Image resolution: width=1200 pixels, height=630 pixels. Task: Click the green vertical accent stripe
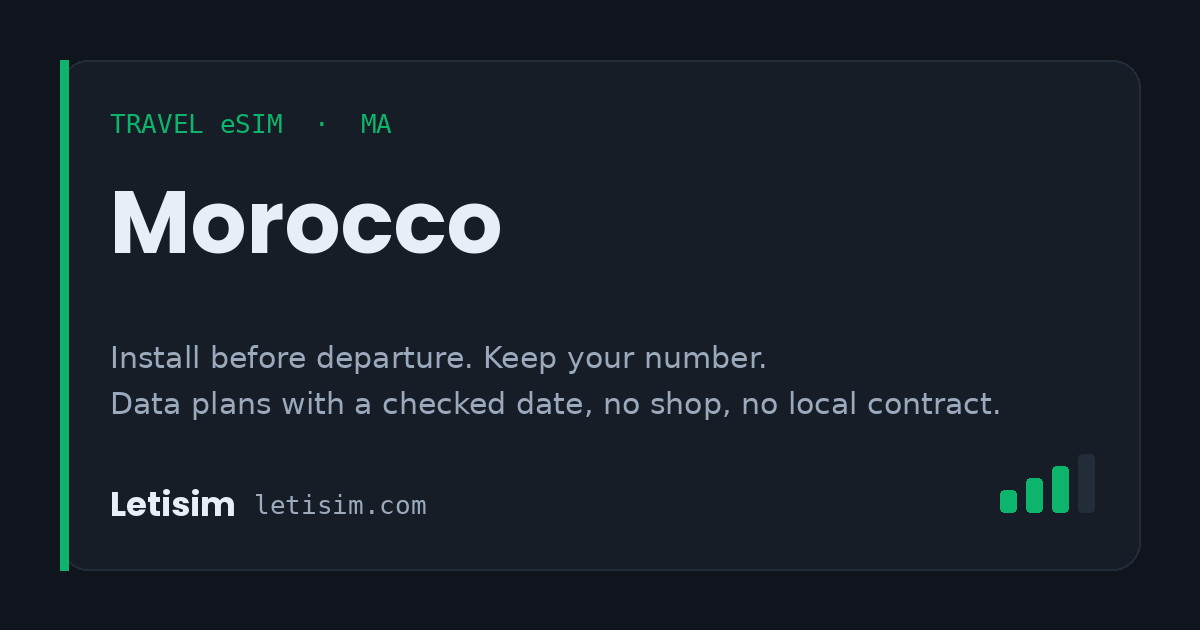pos(64,315)
